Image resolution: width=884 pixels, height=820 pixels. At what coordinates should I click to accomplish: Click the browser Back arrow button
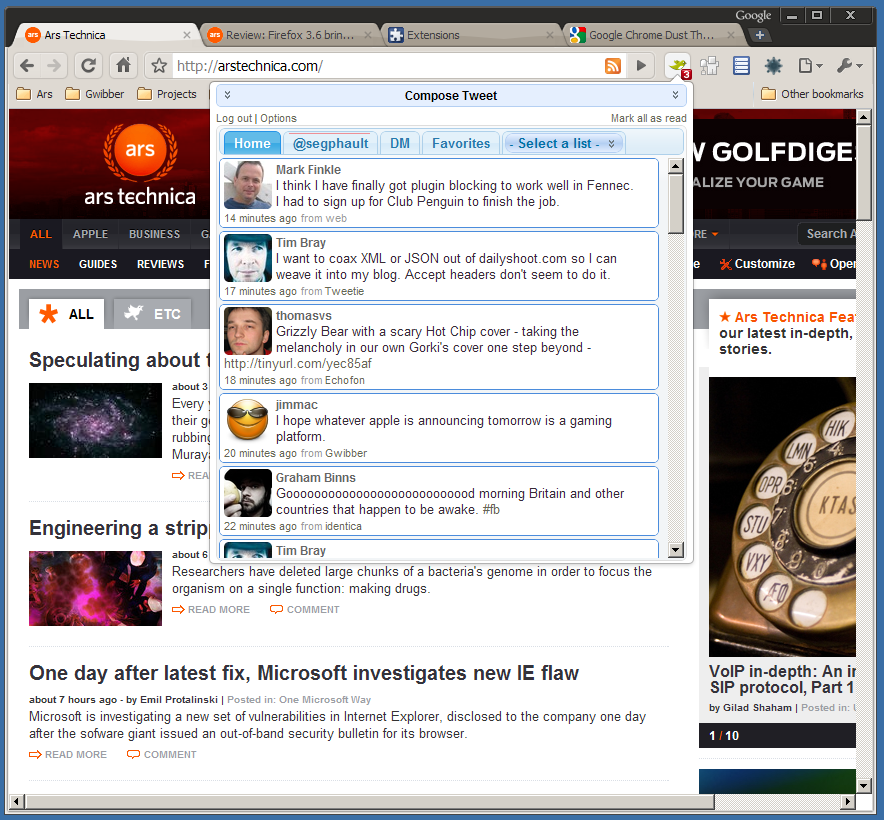click(27, 66)
